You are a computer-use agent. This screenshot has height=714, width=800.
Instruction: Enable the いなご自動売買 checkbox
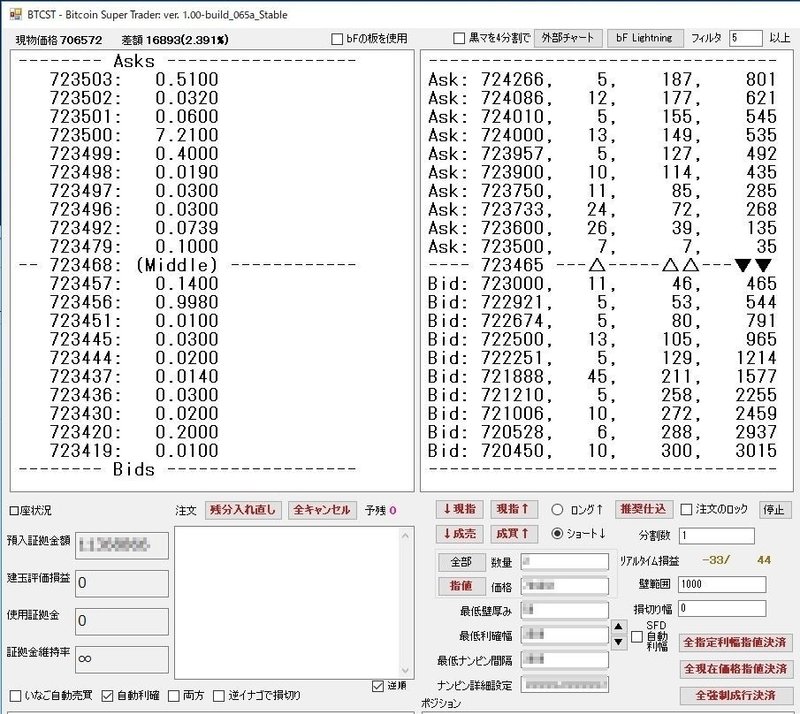15,696
